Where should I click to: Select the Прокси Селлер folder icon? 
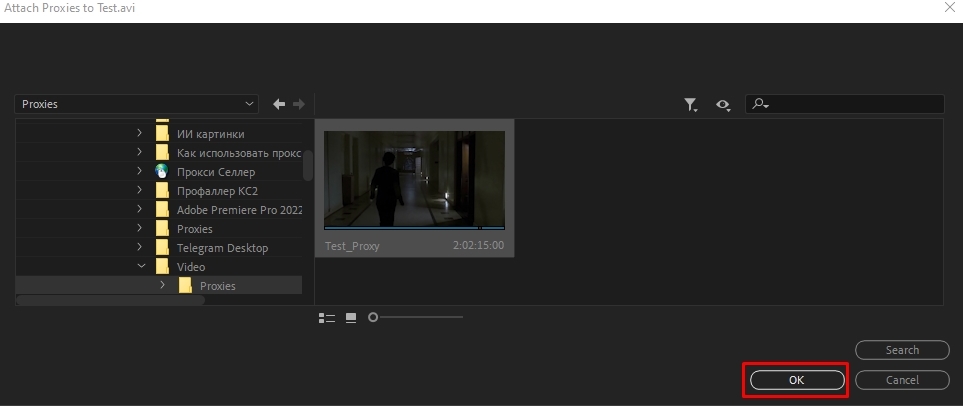(162, 172)
